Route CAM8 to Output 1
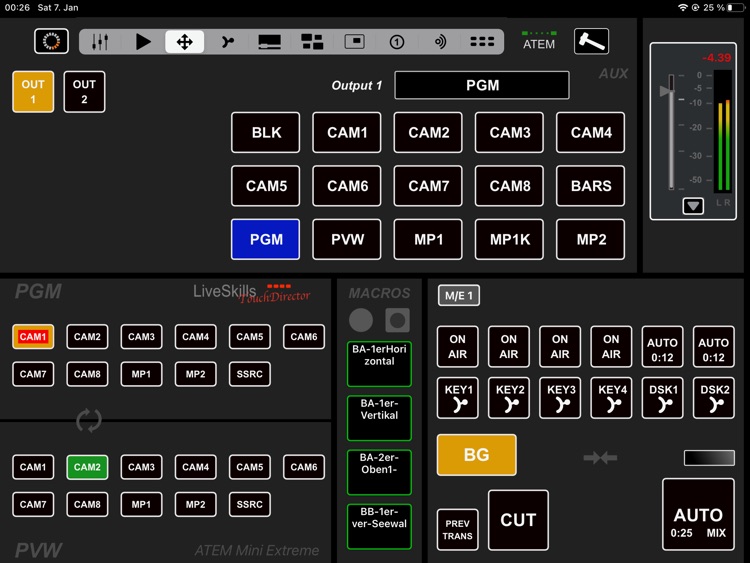The height and width of the screenshot is (563, 750). pyautogui.click(x=509, y=186)
